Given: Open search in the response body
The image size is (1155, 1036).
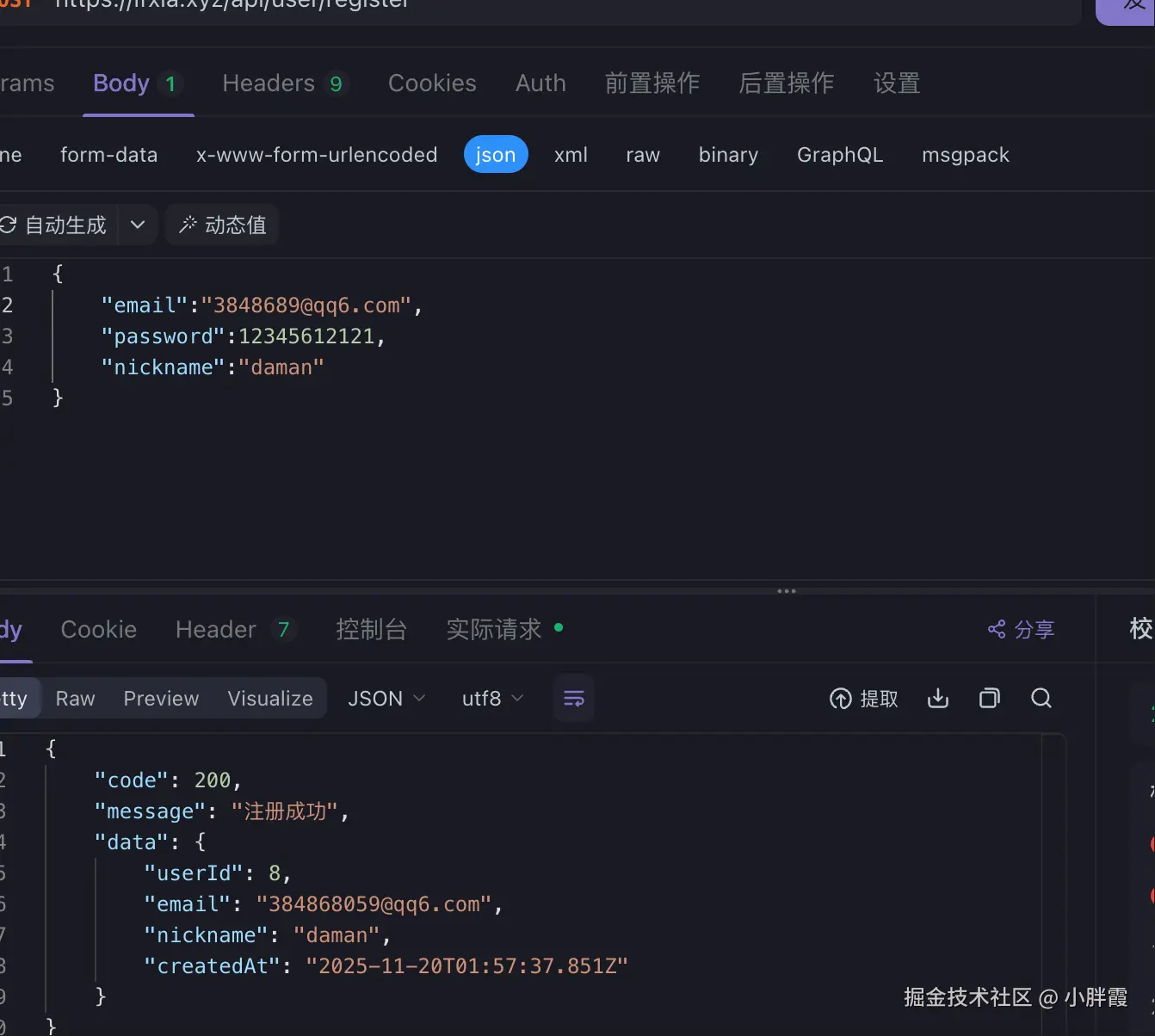Looking at the screenshot, I should [1041, 699].
